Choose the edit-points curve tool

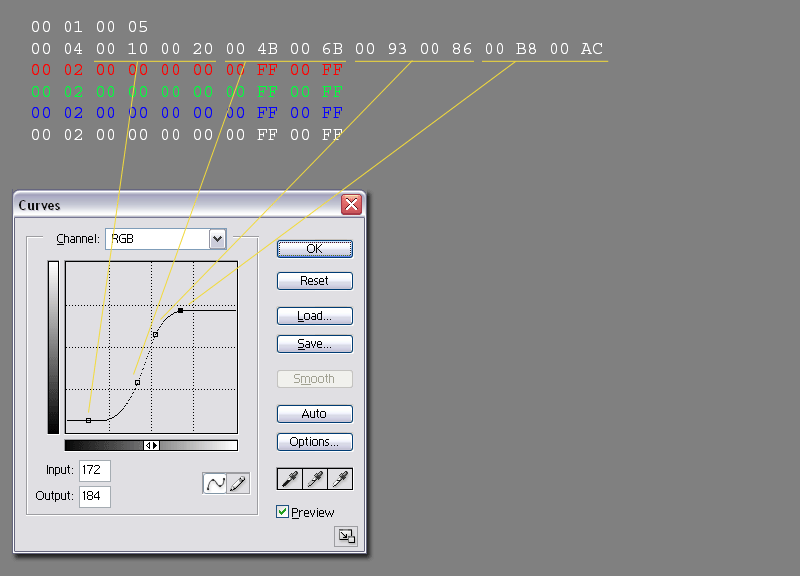pos(215,484)
